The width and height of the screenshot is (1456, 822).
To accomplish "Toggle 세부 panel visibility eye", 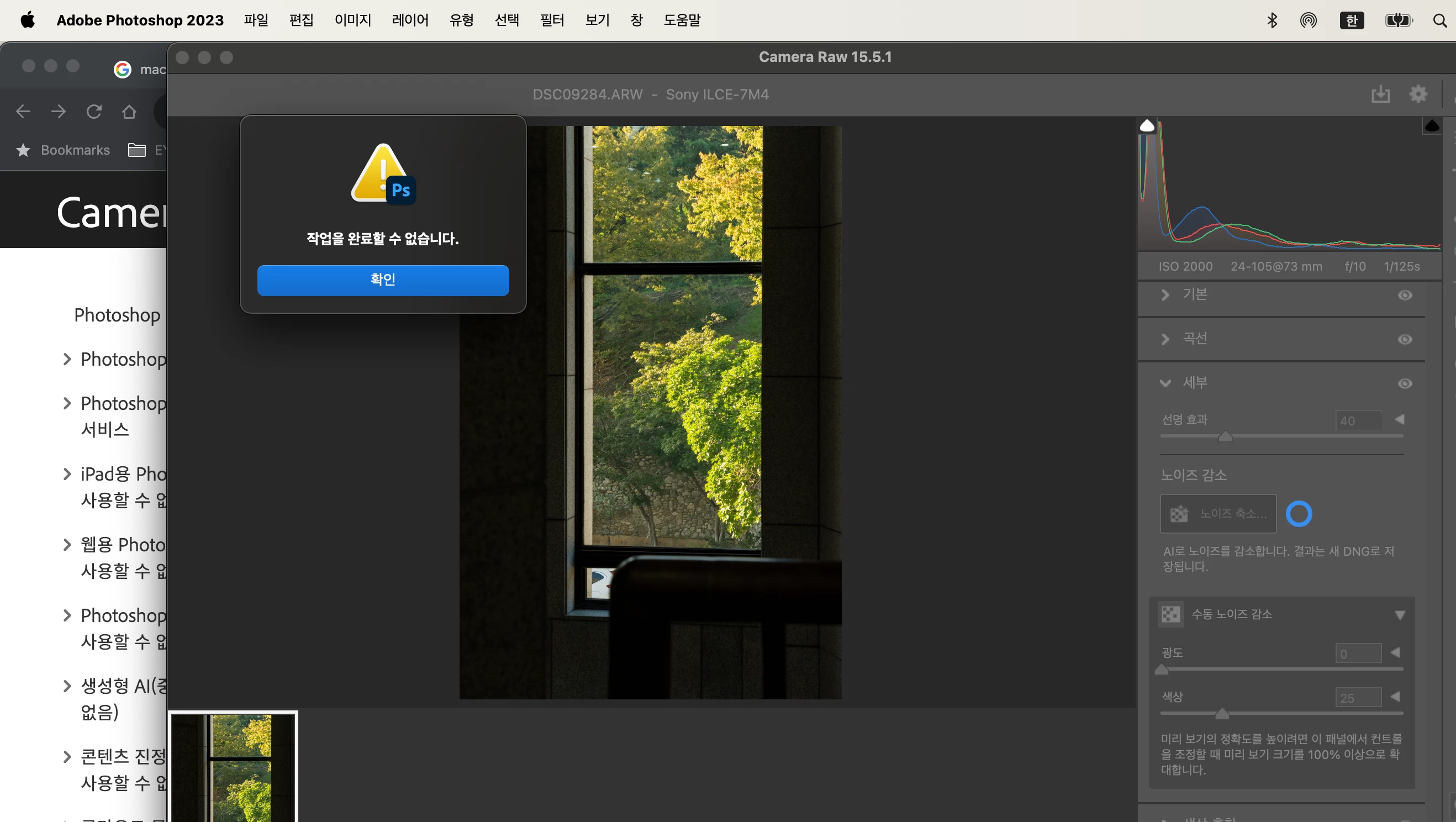I will tap(1405, 383).
